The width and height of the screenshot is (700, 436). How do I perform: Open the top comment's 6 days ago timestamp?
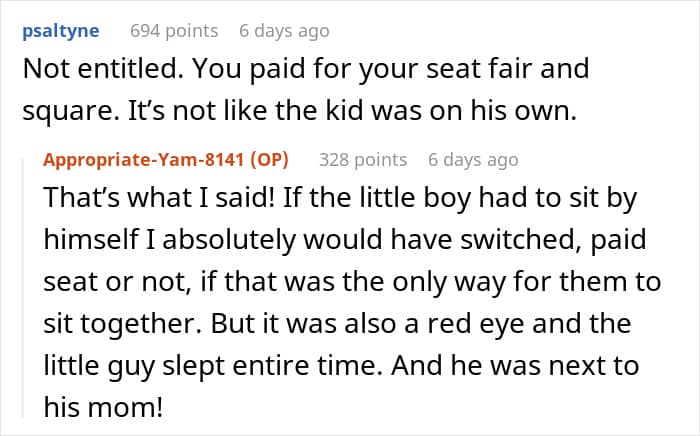tap(284, 31)
